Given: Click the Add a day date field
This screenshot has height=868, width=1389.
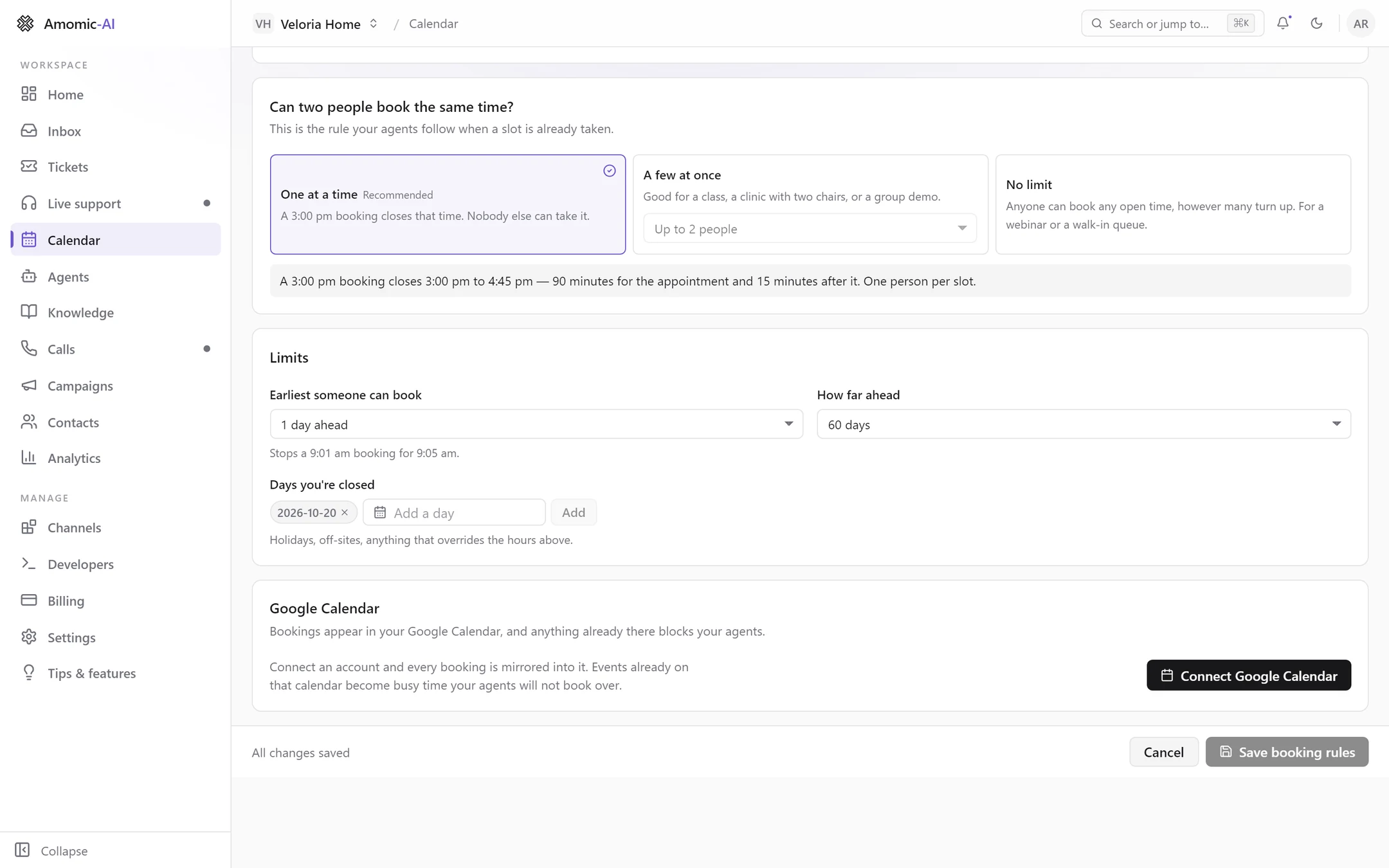Looking at the screenshot, I should pos(454,512).
